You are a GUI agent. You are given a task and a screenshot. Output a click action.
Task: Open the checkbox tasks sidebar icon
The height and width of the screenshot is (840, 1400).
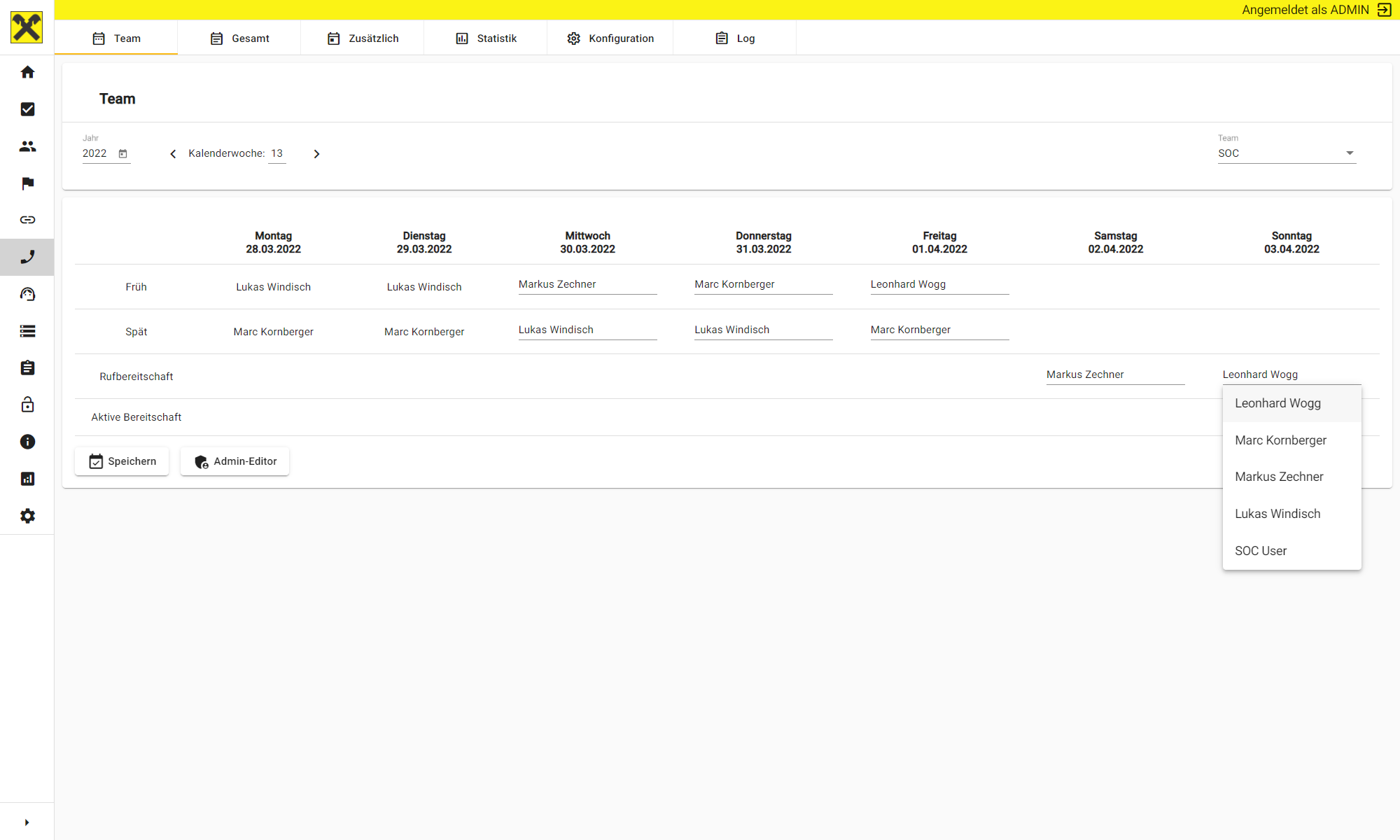(27, 109)
